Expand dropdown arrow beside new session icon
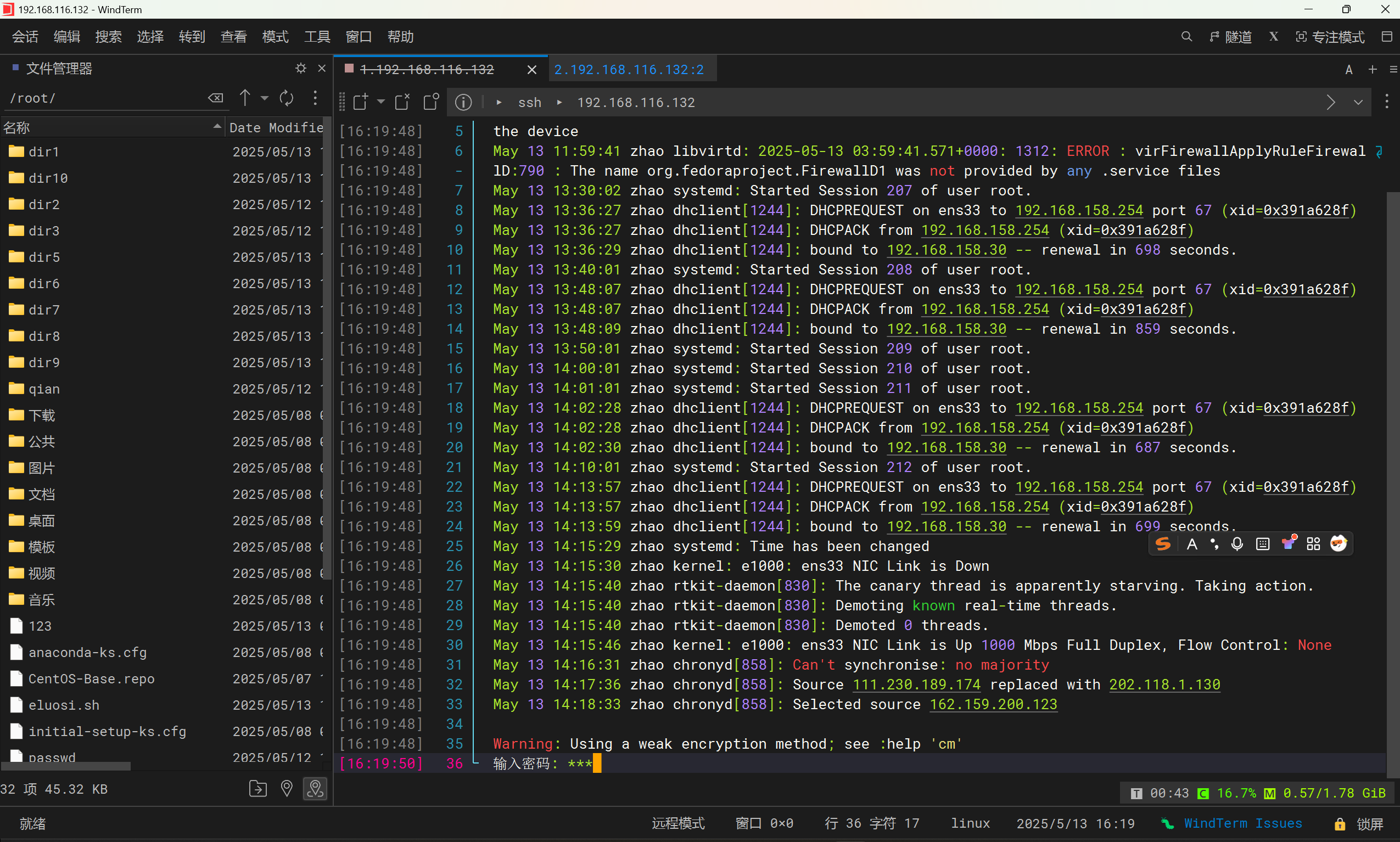 pyautogui.click(x=381, y=102)
